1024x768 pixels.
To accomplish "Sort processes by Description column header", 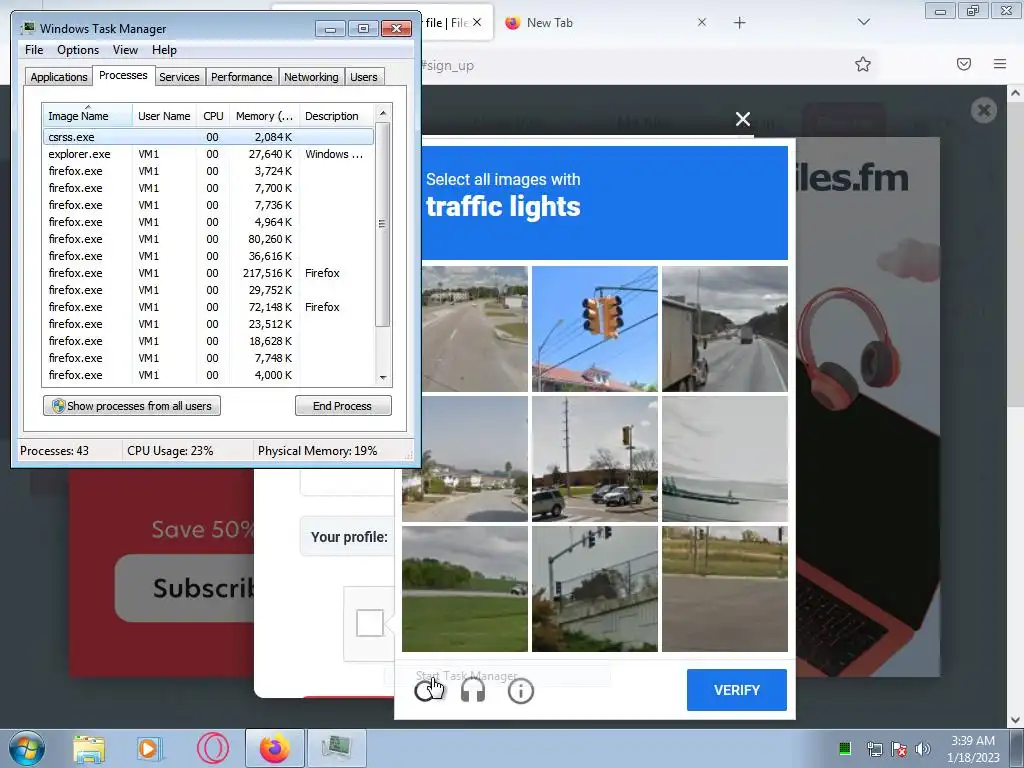I will point(337,116).
